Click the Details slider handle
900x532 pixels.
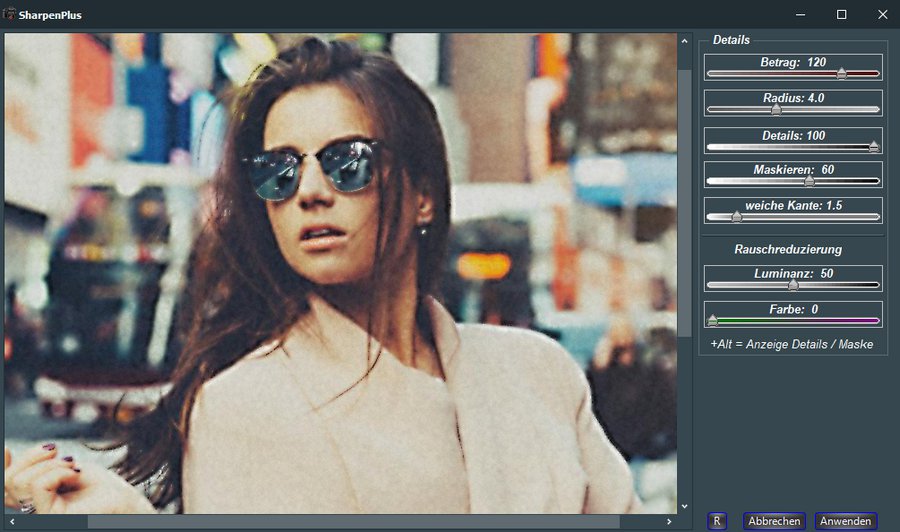(873, 146)
